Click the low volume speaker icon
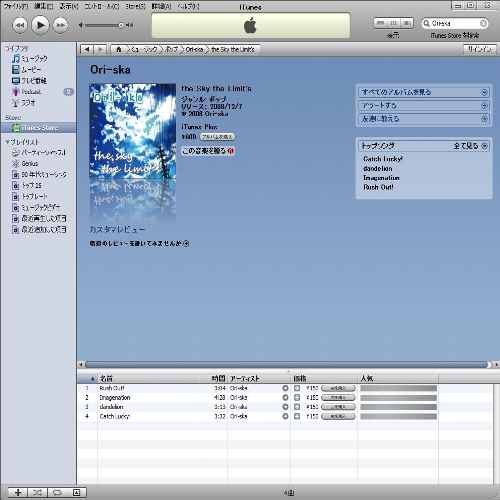This screenshot has width=500, height=500. [x=81, y=25]
